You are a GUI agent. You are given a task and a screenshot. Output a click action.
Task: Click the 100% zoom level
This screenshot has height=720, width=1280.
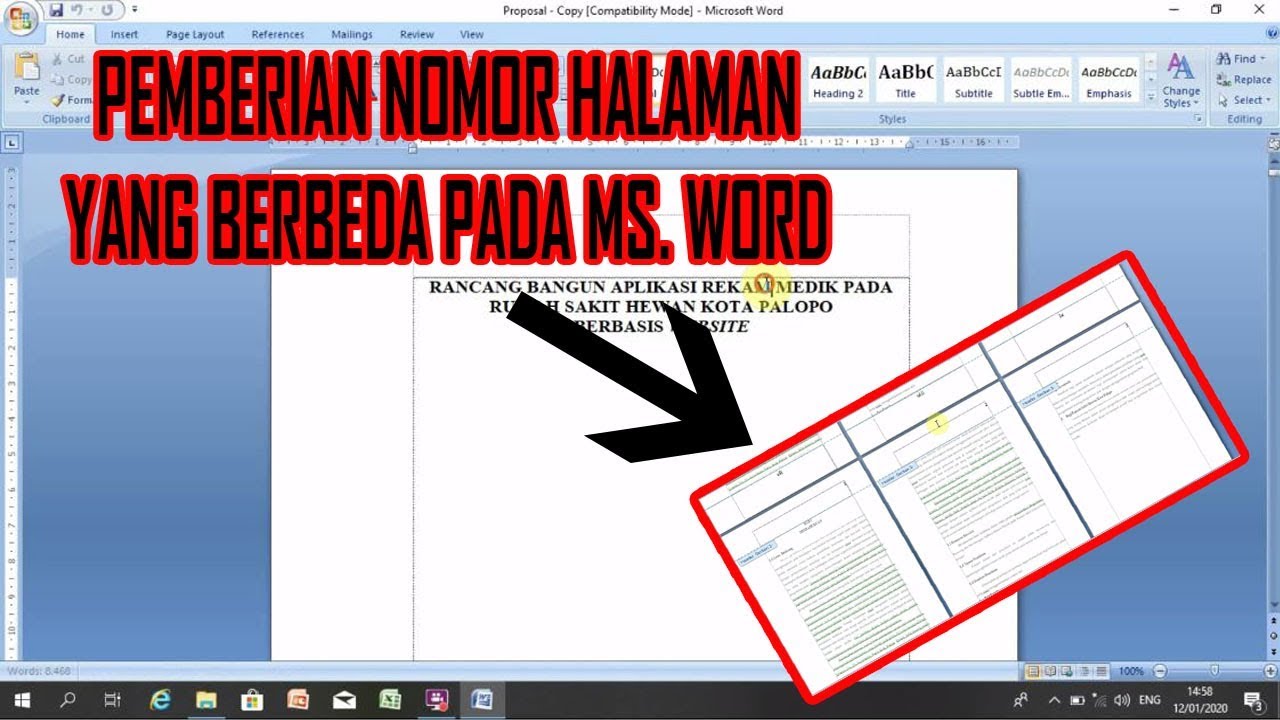point(1131,671)
